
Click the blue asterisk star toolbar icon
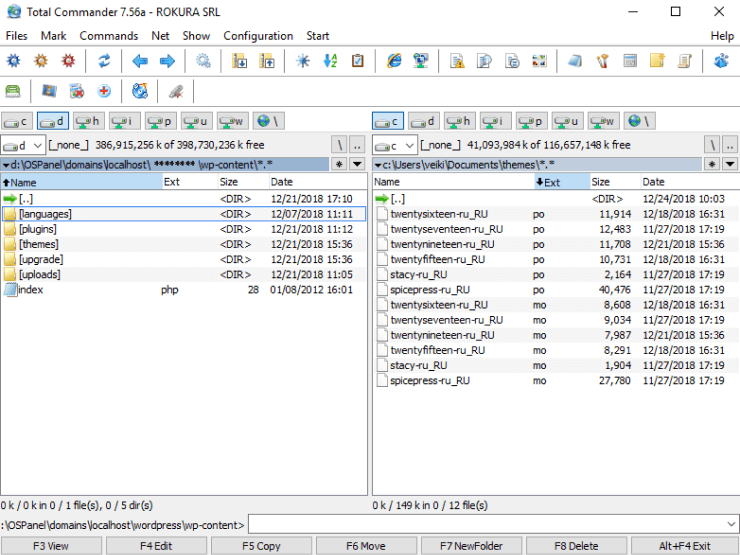coord(303,61)
